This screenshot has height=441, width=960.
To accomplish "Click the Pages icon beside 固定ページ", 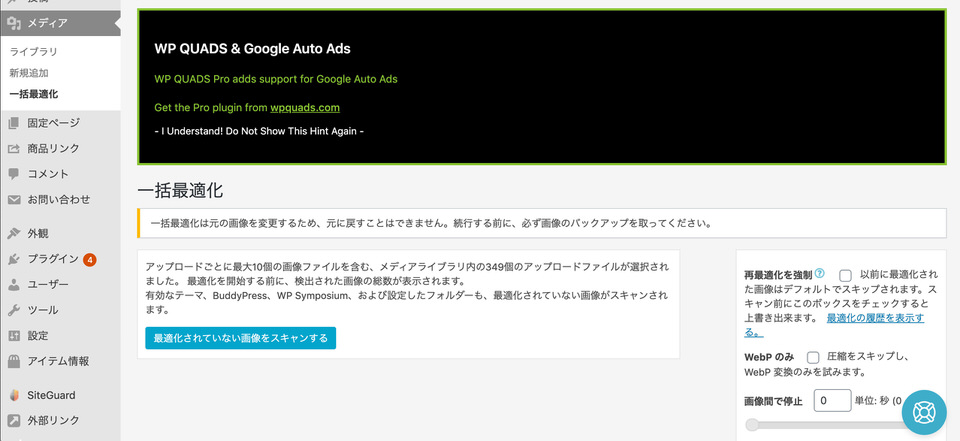I will pyautogui.click(x=14, y=123).
